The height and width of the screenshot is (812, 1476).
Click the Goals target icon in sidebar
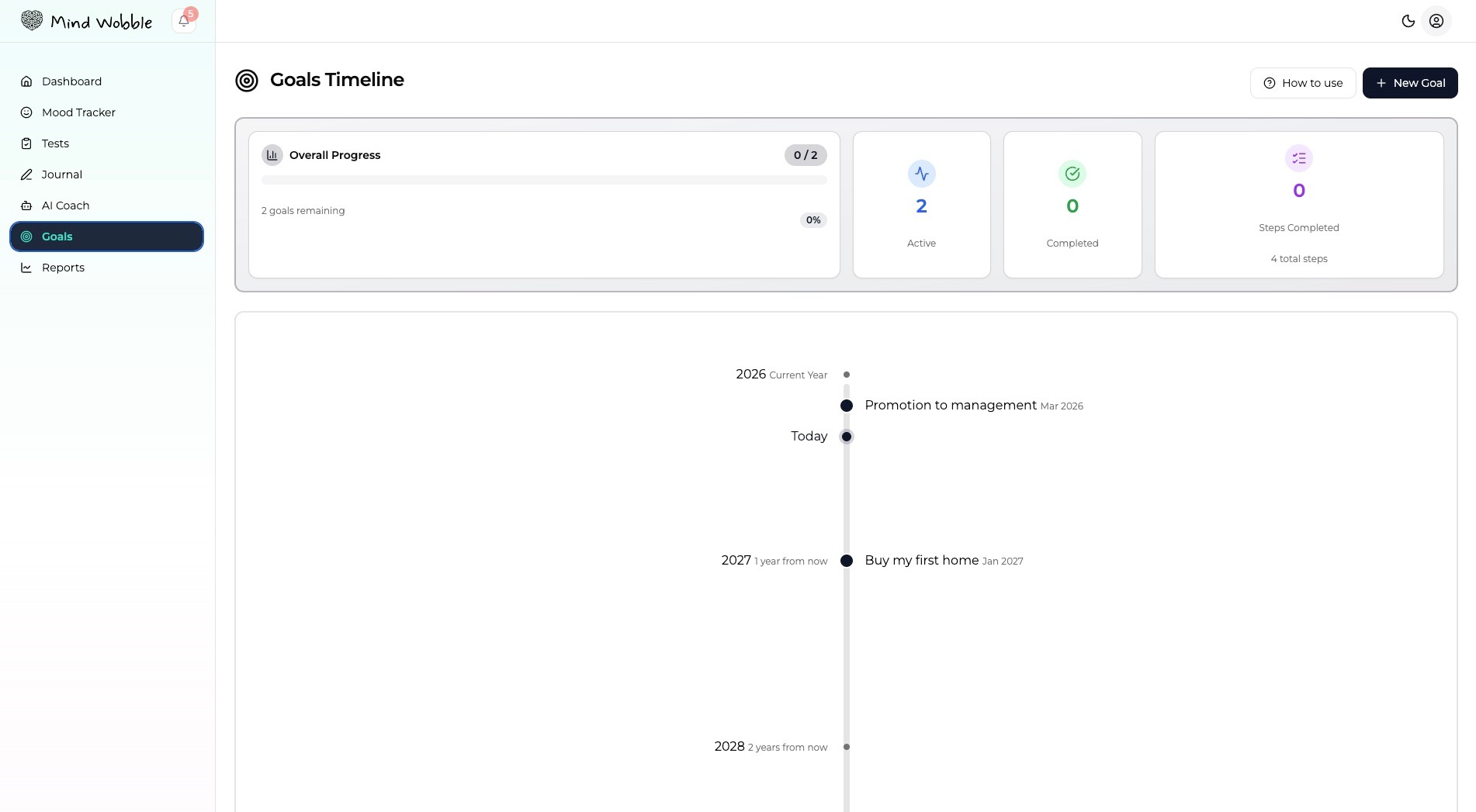[26, 237]
